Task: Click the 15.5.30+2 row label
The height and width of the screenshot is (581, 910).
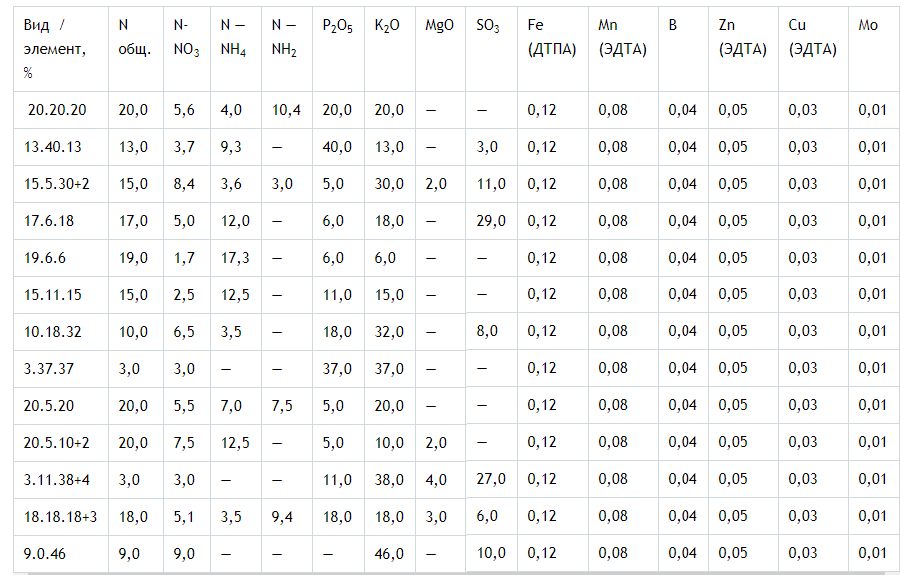Action: click(x=57, y=184)
